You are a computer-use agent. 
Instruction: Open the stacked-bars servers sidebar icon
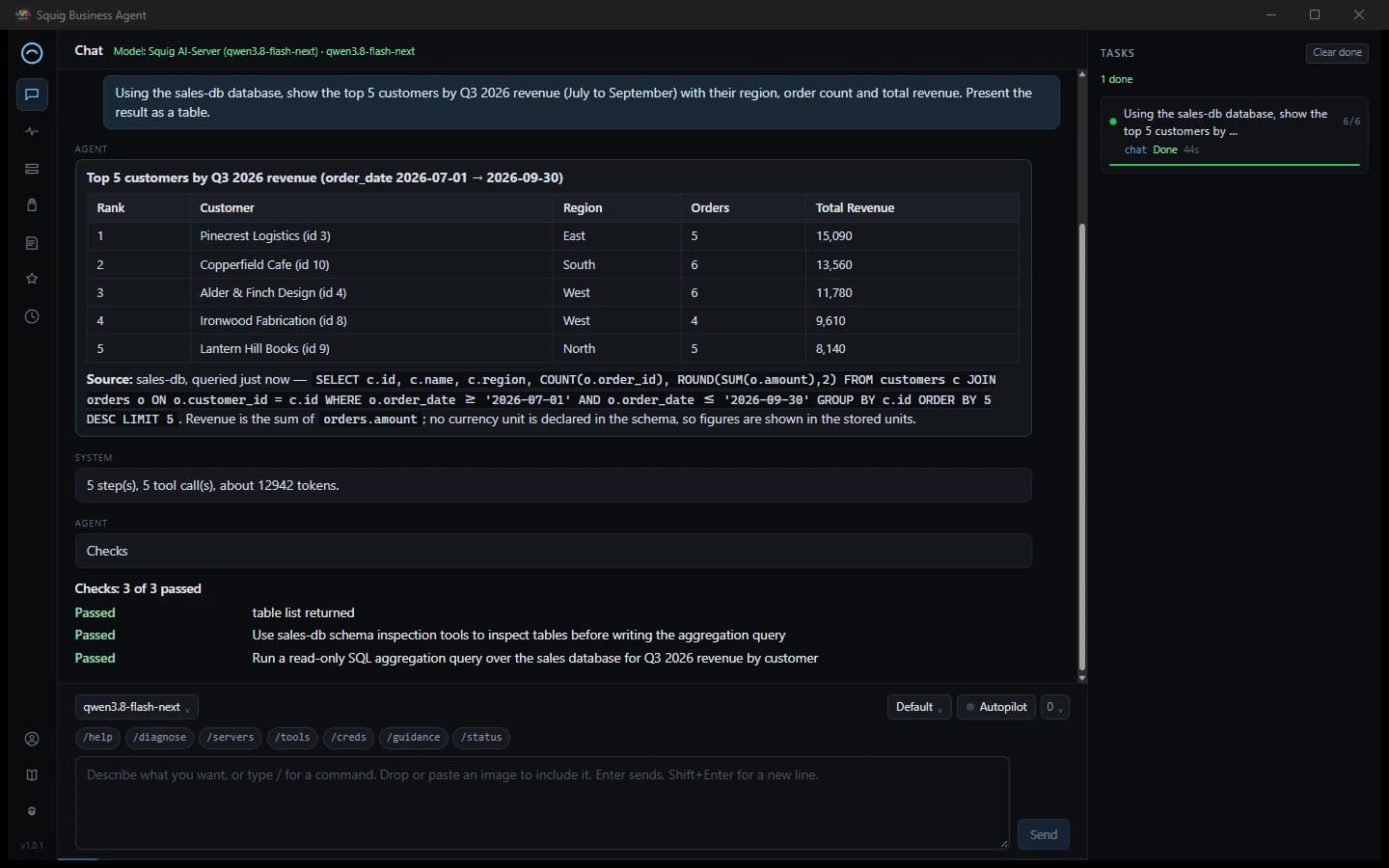pos(32,169)
